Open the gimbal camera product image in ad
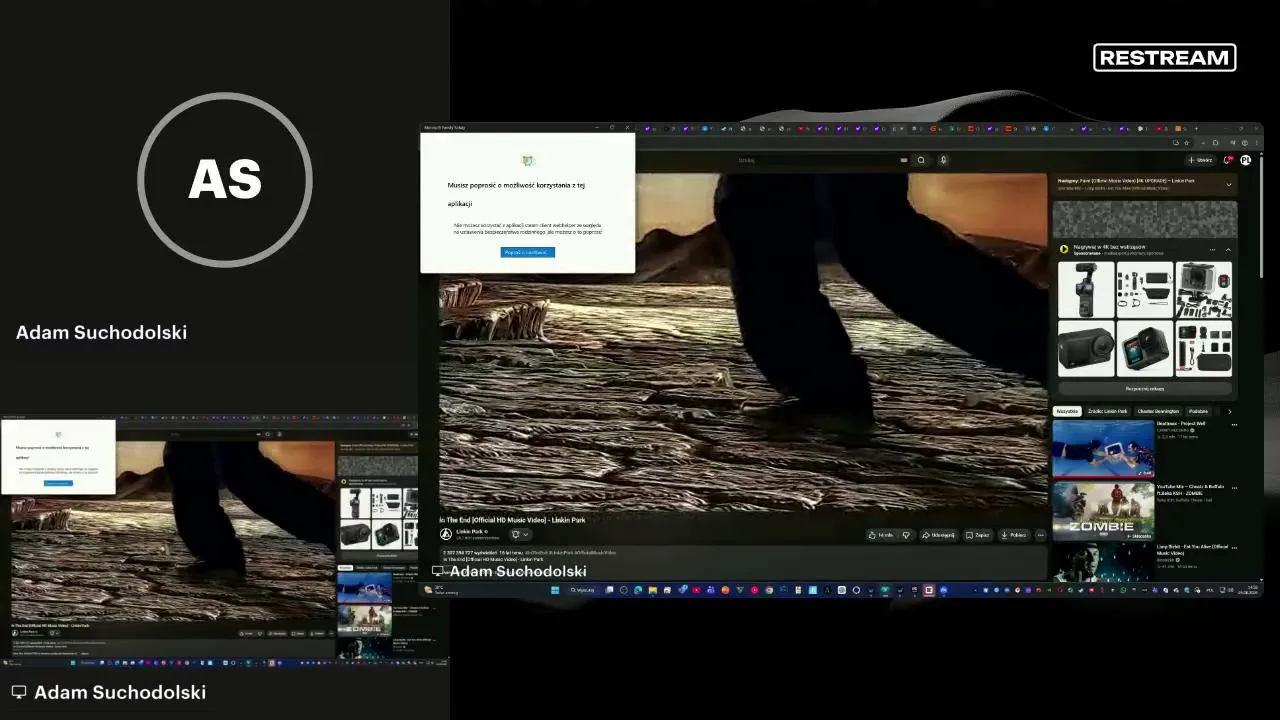 [1086, 290]
